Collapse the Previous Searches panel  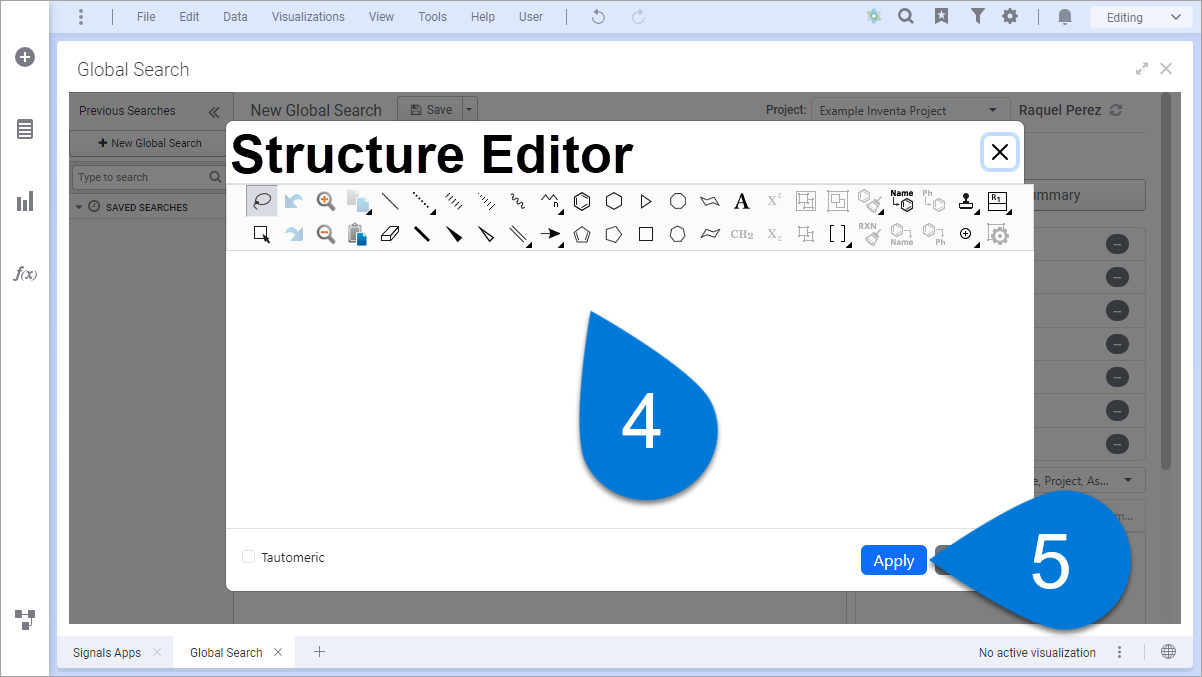(213, 111)
